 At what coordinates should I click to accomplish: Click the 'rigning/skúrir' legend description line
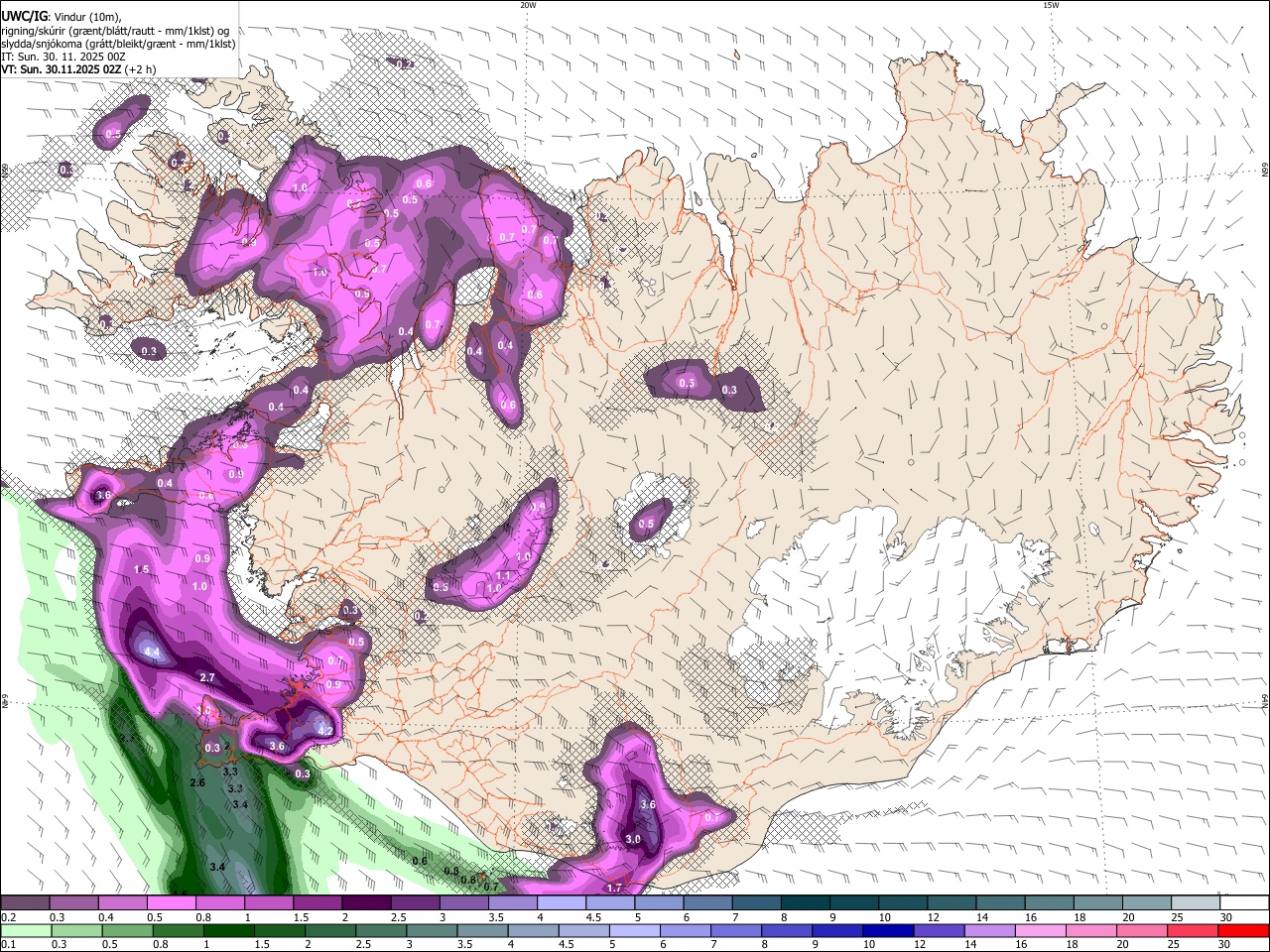tap(116, 31)
